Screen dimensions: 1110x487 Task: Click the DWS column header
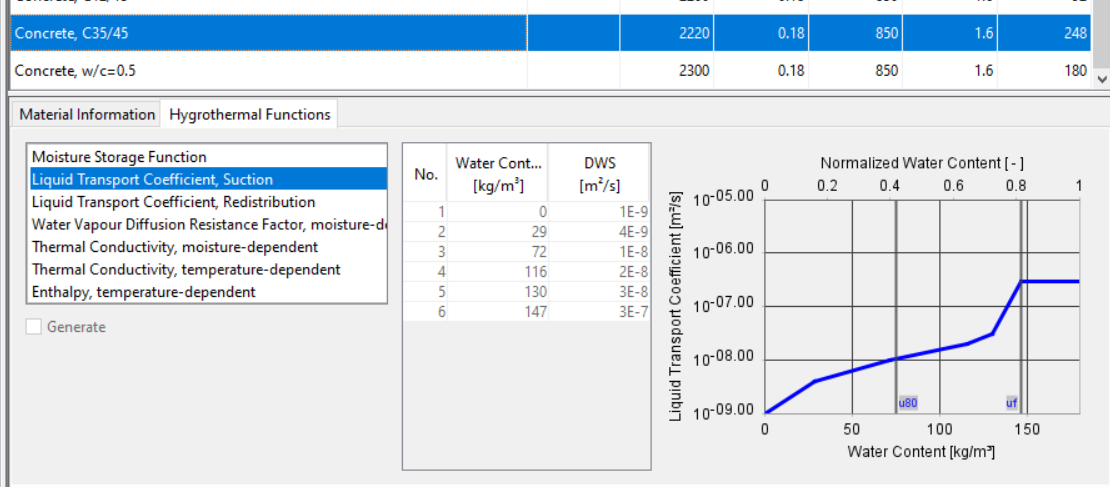tap(599, 173)
